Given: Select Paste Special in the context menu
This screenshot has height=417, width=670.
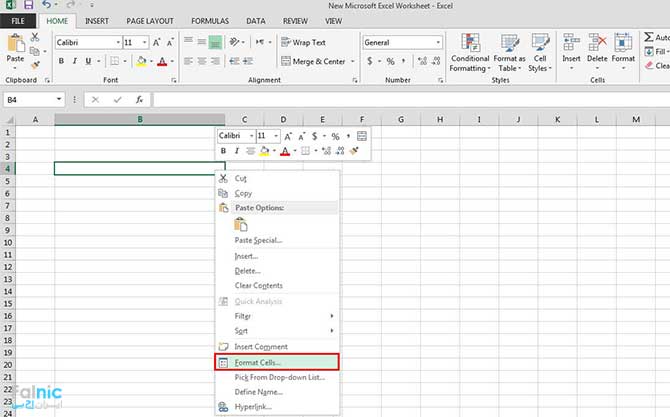Looking at the screenshot, I should pyautogui.click(x=258, y=240).
